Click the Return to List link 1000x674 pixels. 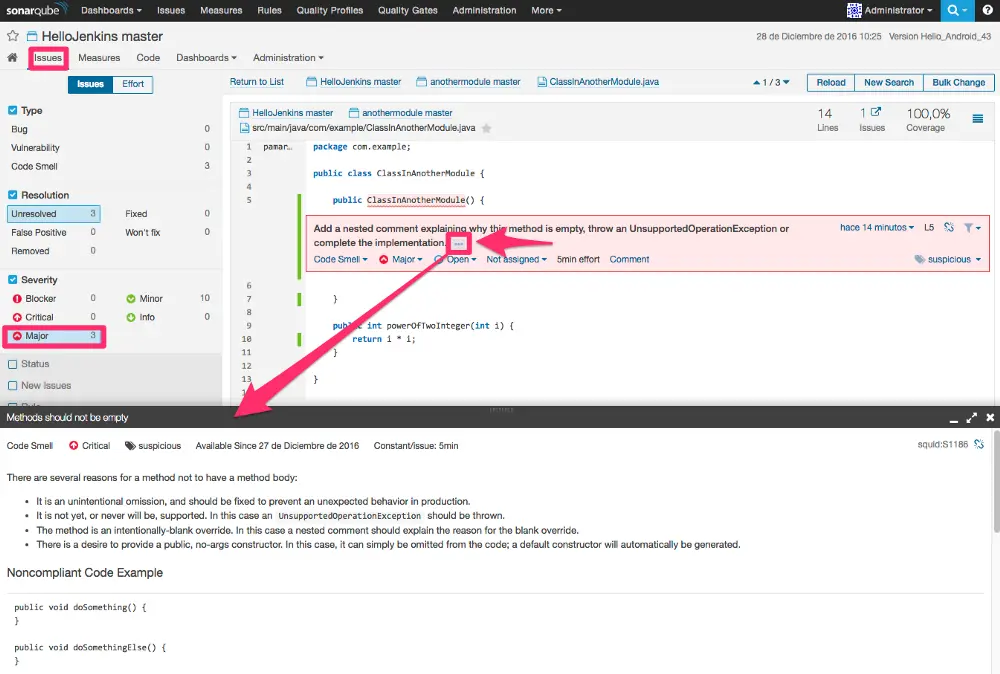(x=256, y=82)
